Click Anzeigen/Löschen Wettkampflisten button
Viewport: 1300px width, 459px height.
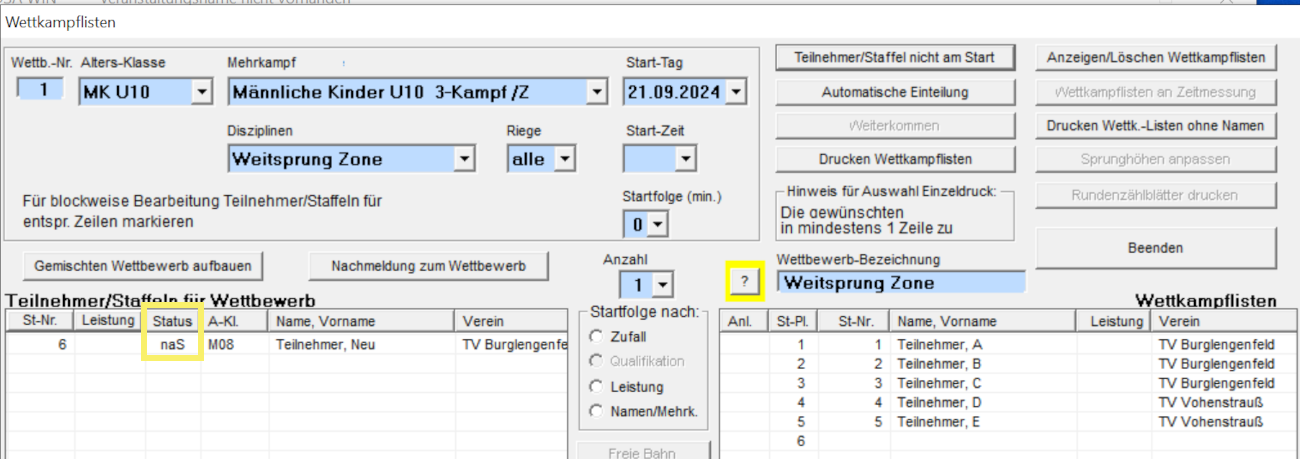(1155, 57)
